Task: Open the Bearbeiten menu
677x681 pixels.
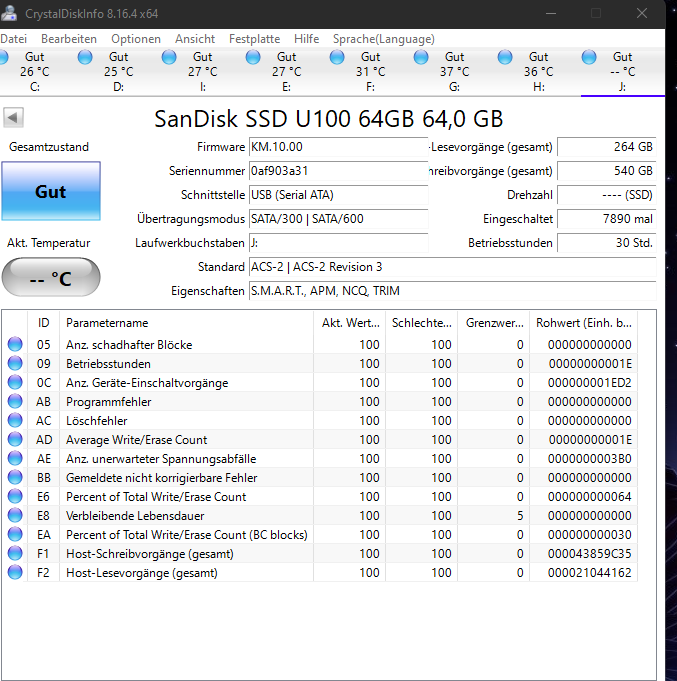Action: tap(69, 39)
